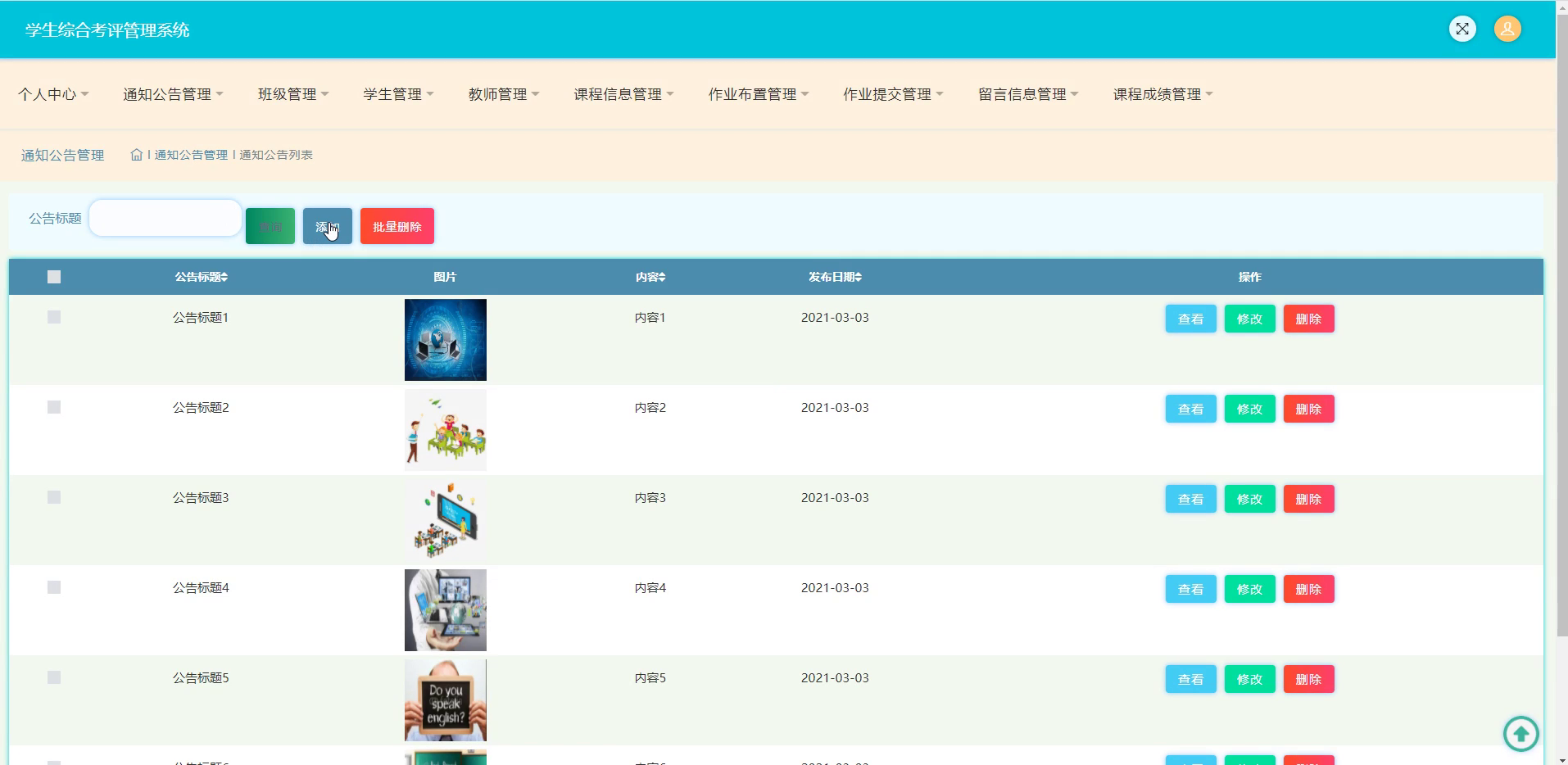The width and height of the screenshot is (1568, 765).
Task: Open the 课程成绩管理 menu
Action: pos(1162,94)
